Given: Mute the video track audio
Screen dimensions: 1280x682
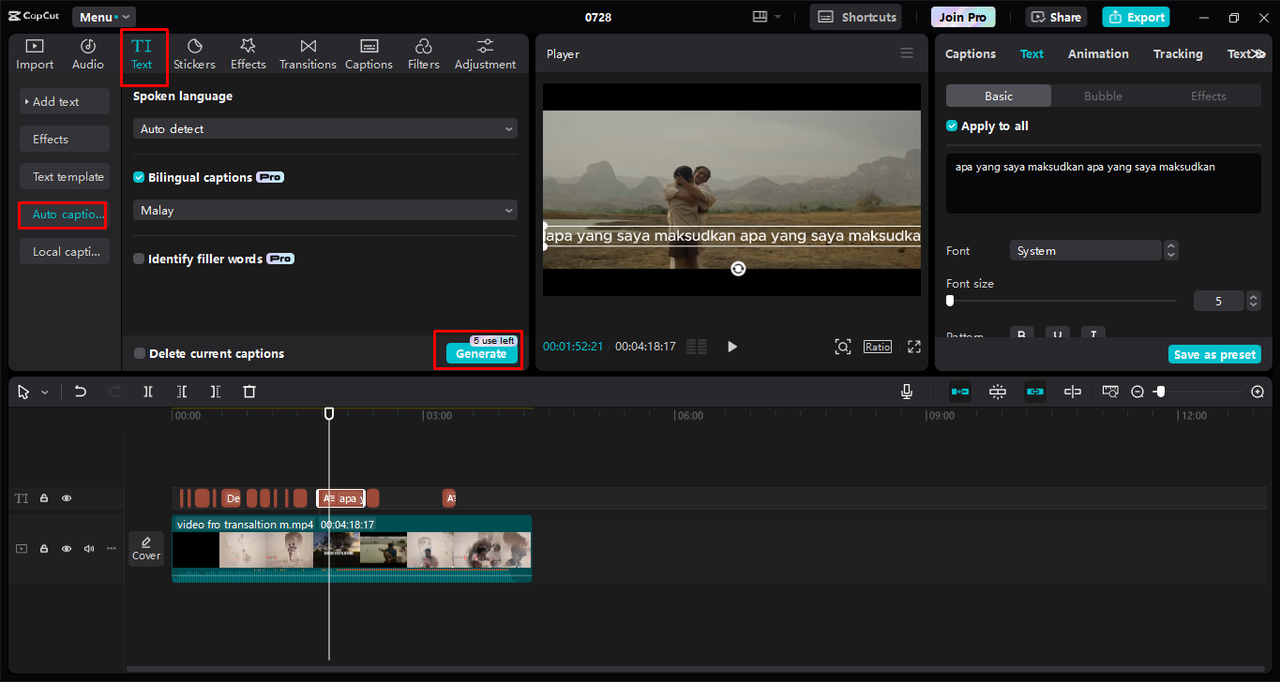Looking at the screenshot, I should pyautogui.click(x=89, y=549).
